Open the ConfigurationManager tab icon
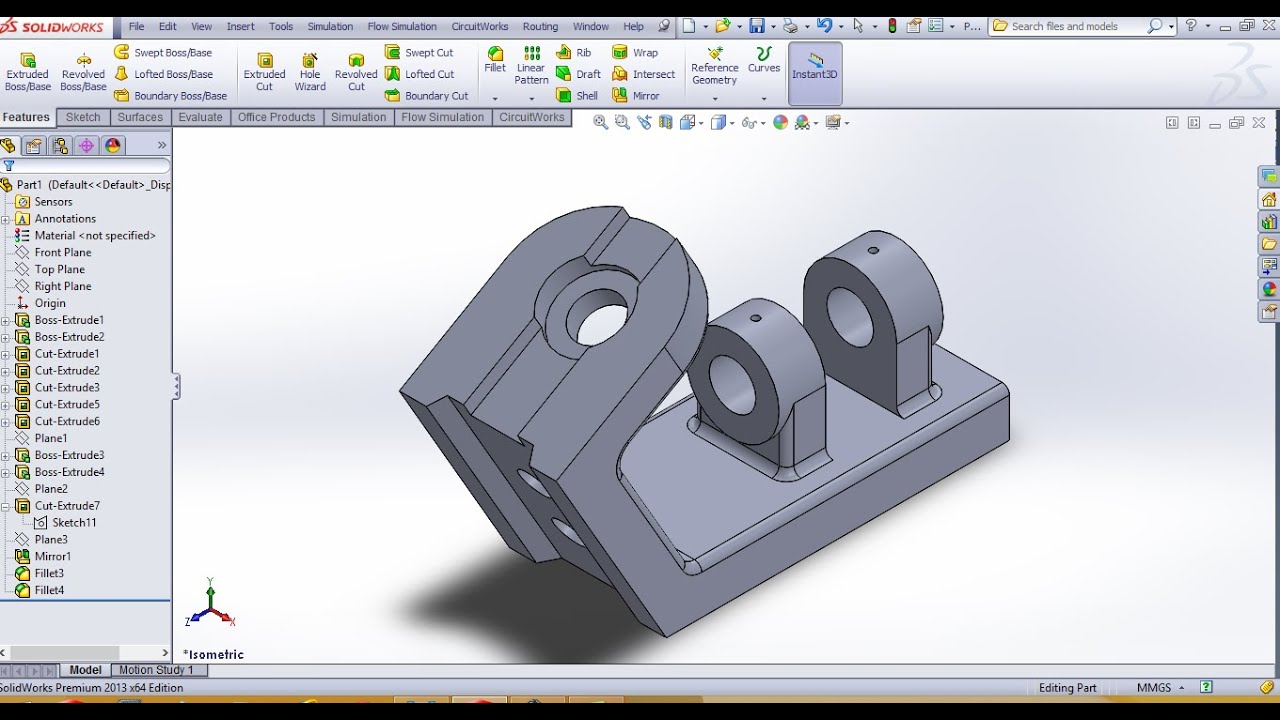 60,146
